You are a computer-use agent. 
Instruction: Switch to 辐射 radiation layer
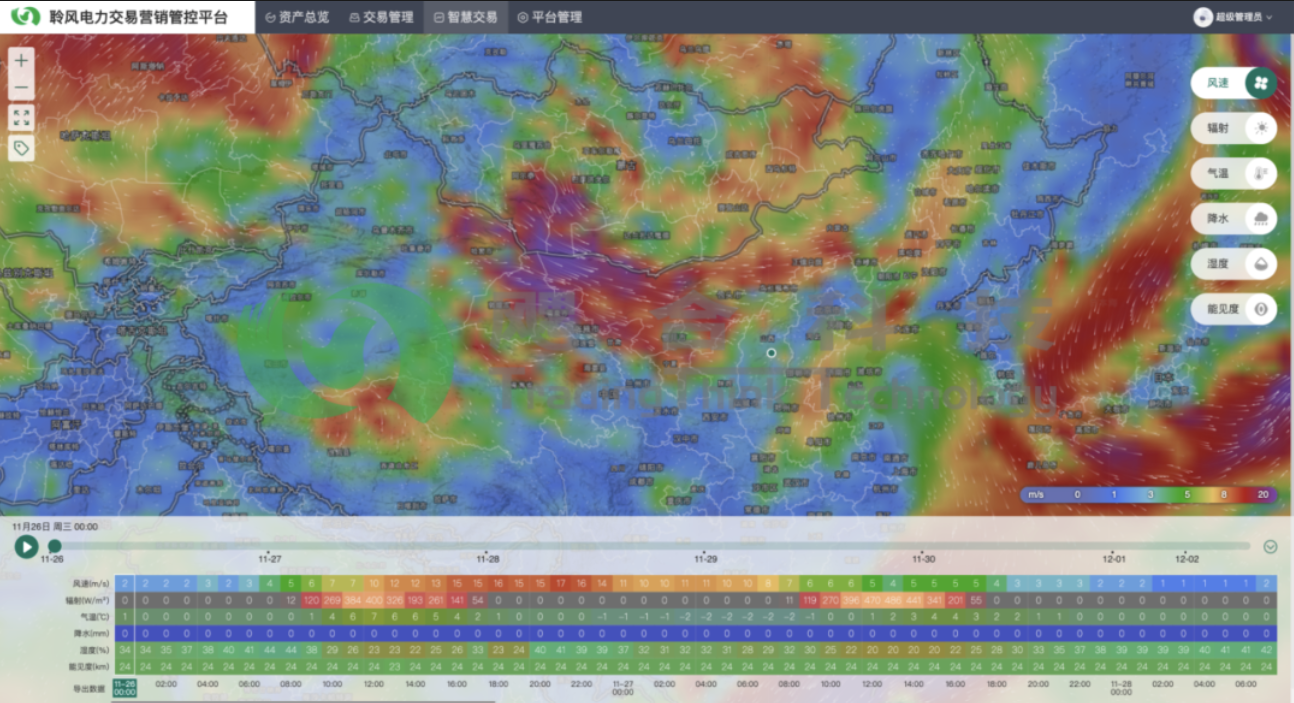1233,128
